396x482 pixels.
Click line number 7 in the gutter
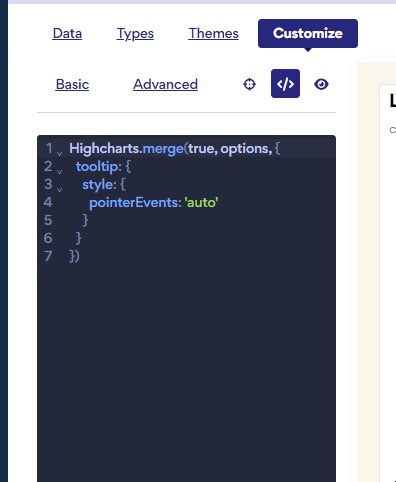click(x=48, y=256)
